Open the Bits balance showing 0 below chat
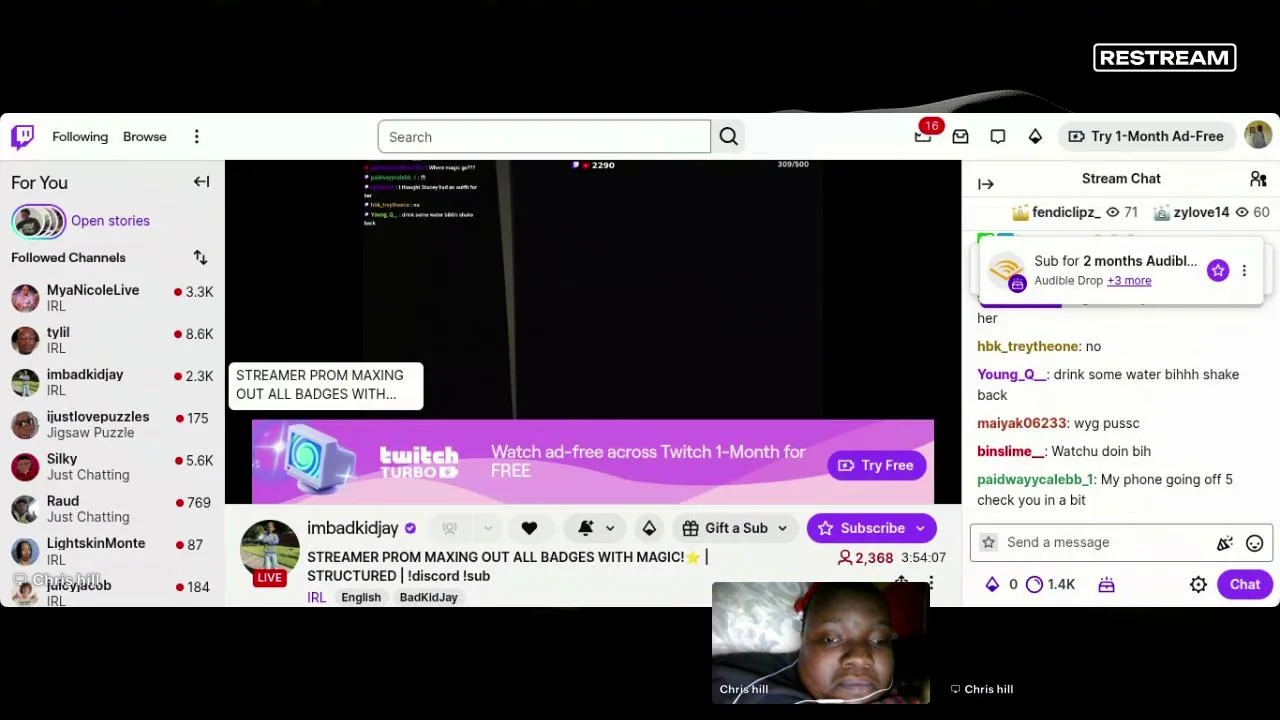 coord(1000,585)
